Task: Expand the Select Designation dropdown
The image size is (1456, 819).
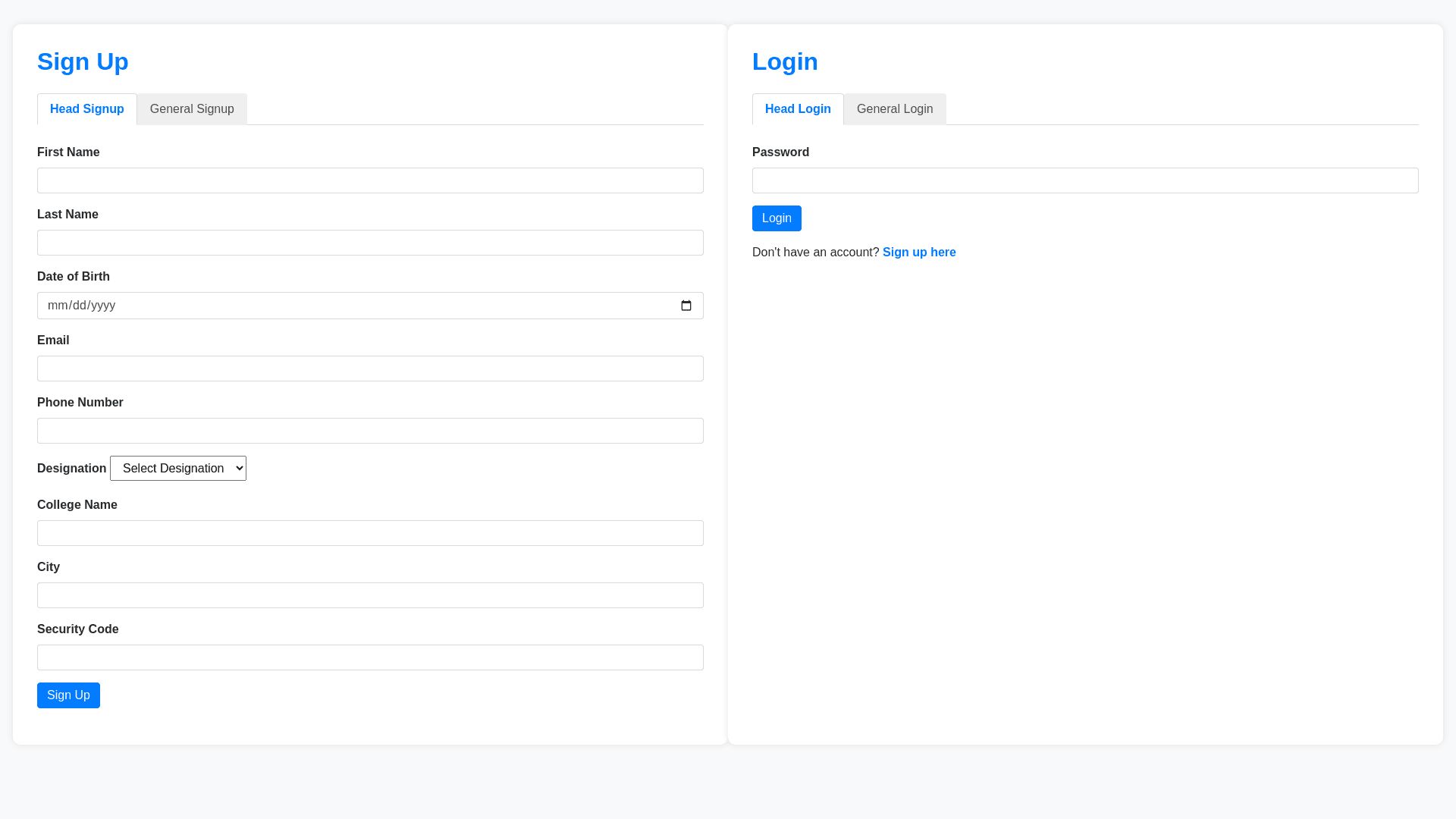Action: point(178,469)
